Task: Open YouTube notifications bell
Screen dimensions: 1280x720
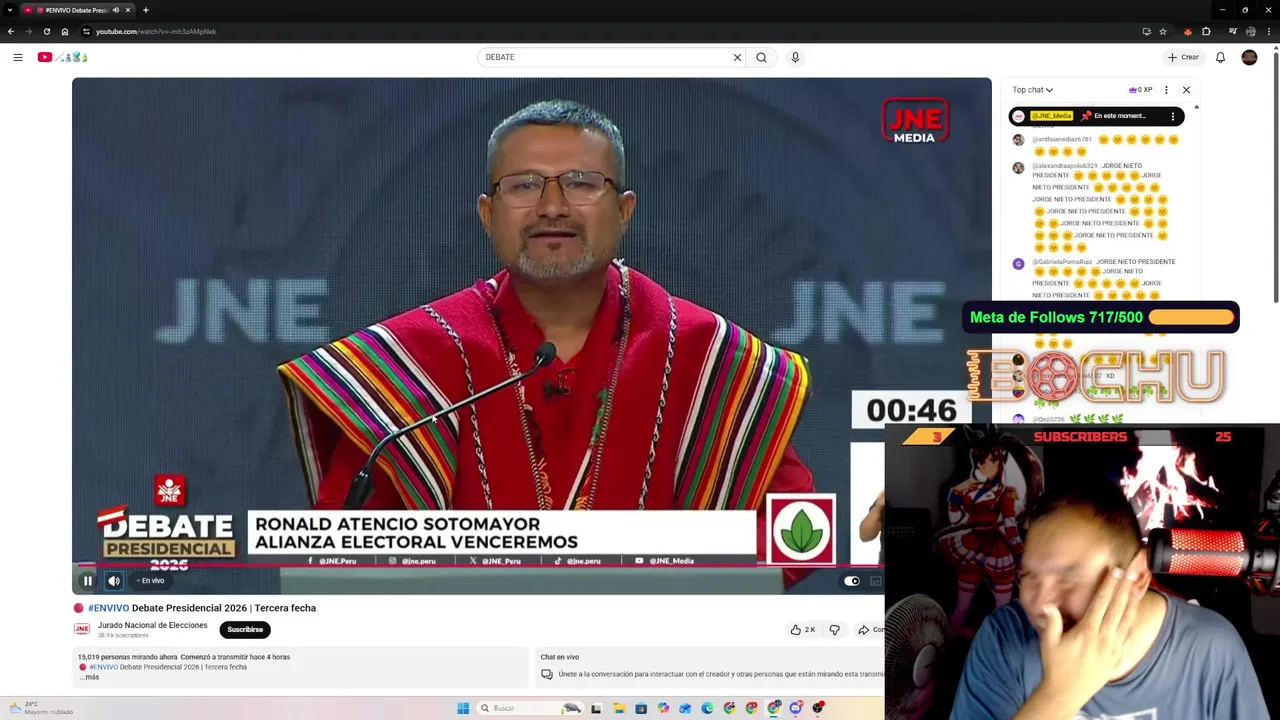Action: click(x=1220, y=57)
